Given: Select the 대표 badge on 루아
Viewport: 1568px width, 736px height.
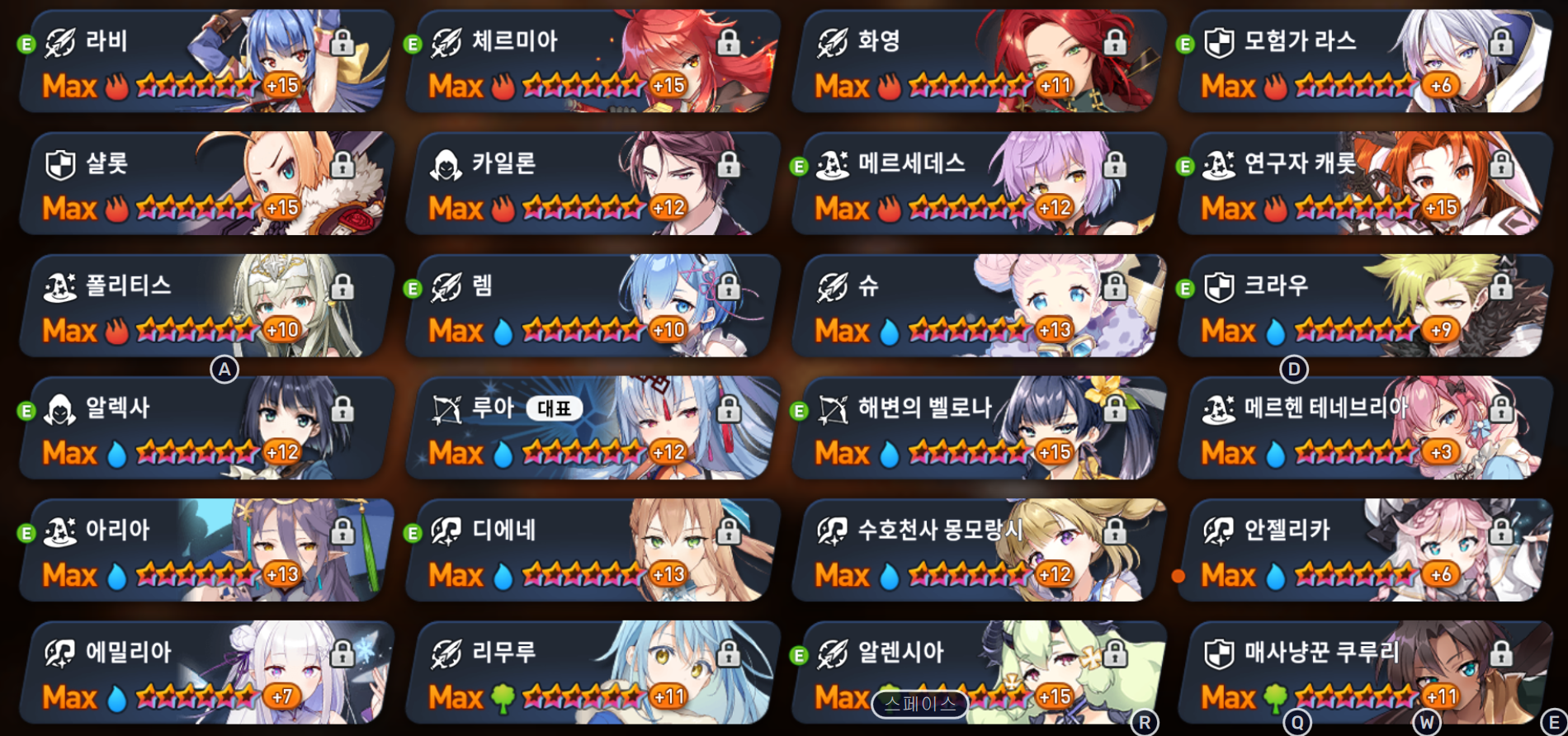Looking at the screenshot, I should [x=555, y=408].
